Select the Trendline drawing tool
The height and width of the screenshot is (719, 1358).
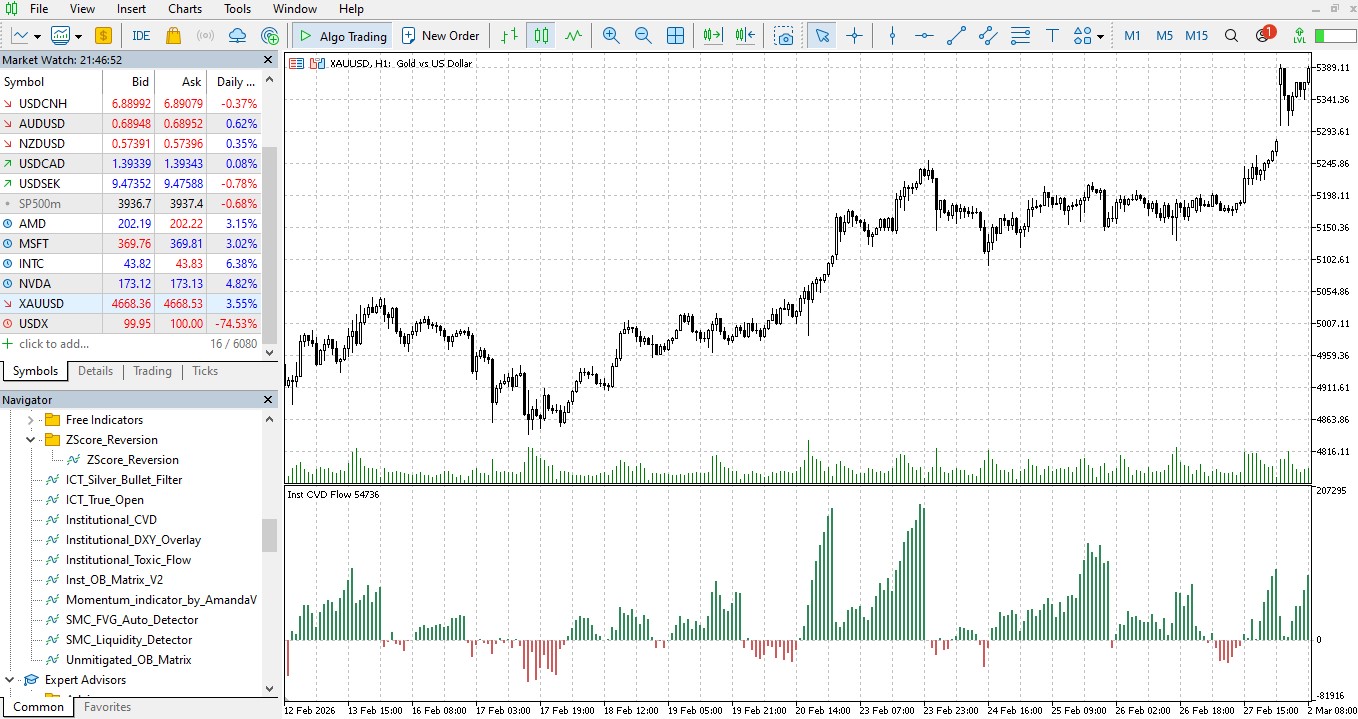click(955, 35)
